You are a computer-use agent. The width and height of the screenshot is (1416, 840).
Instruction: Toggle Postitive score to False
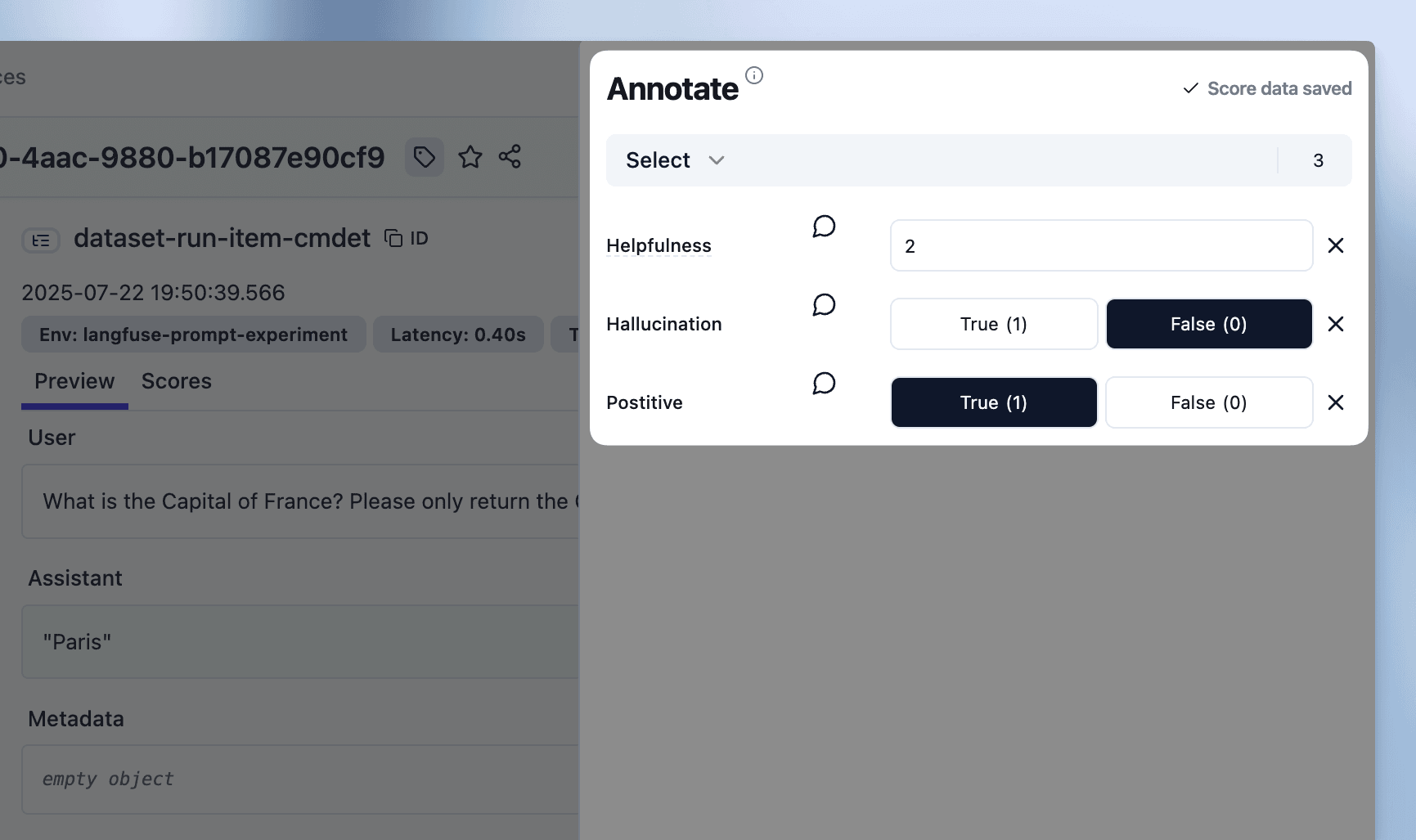coord(1208,402)
